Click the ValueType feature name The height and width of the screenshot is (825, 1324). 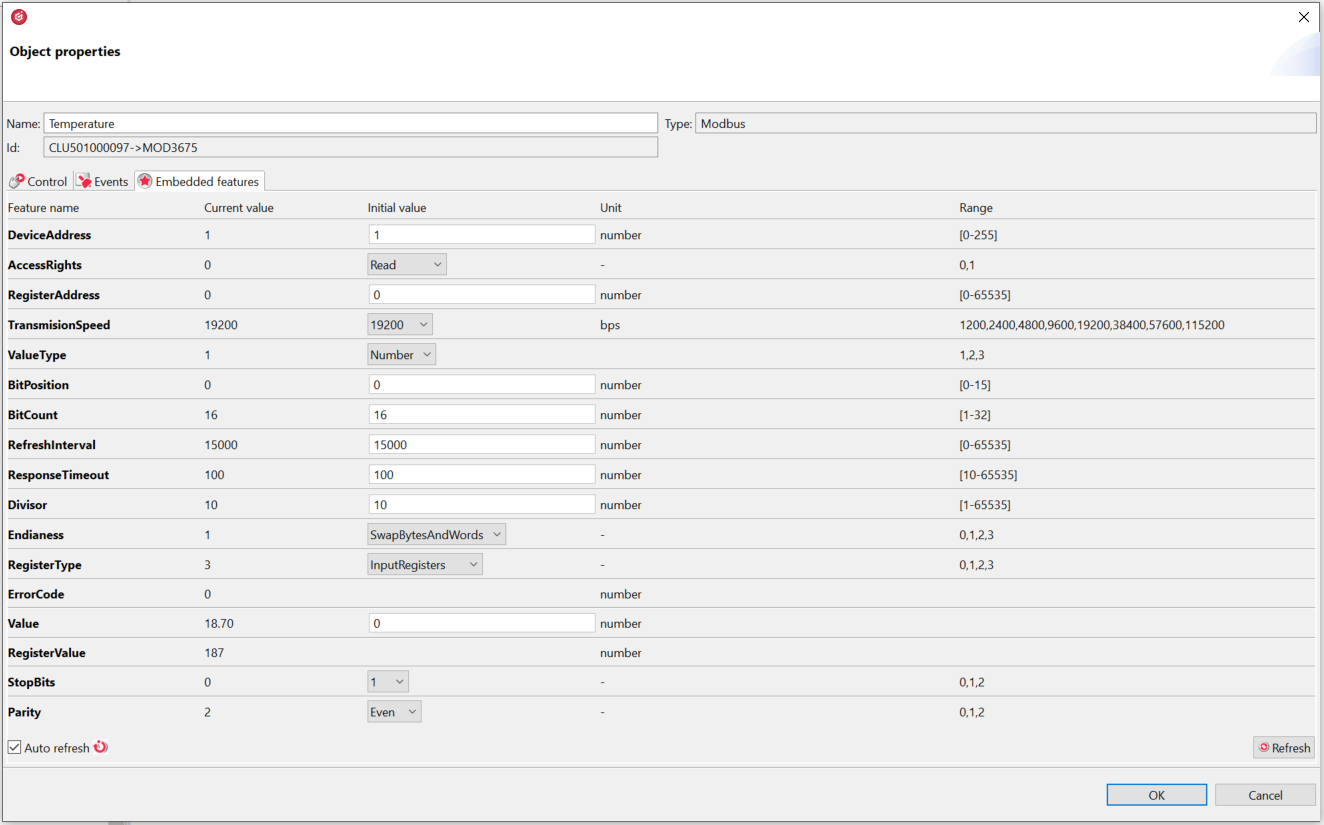click(x=37, y=355)
